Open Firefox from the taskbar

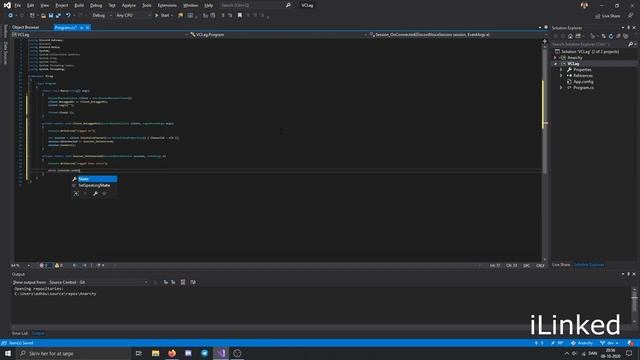coord(172,353)
